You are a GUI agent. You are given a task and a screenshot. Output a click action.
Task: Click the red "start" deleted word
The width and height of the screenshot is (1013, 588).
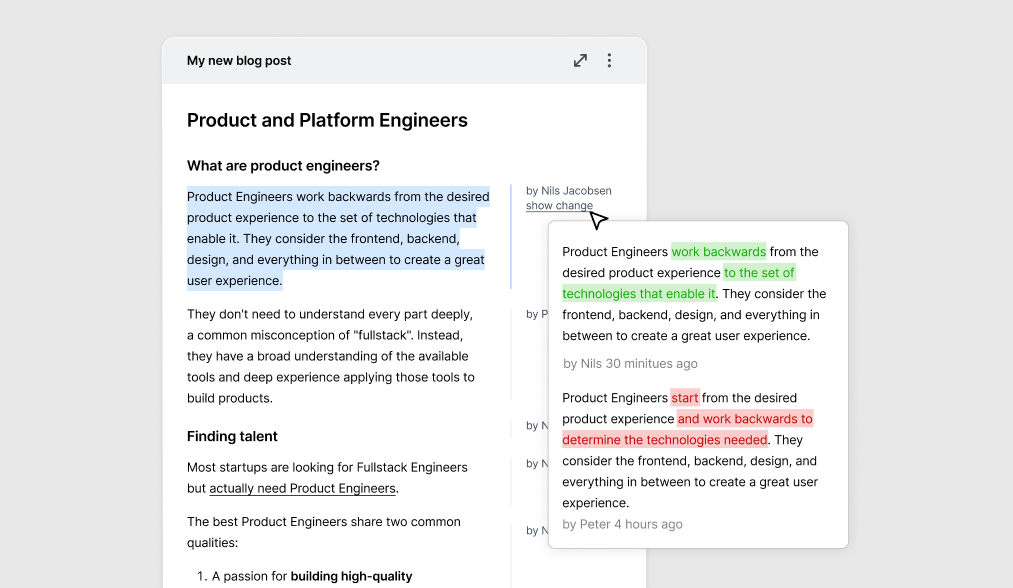(685, 397)
